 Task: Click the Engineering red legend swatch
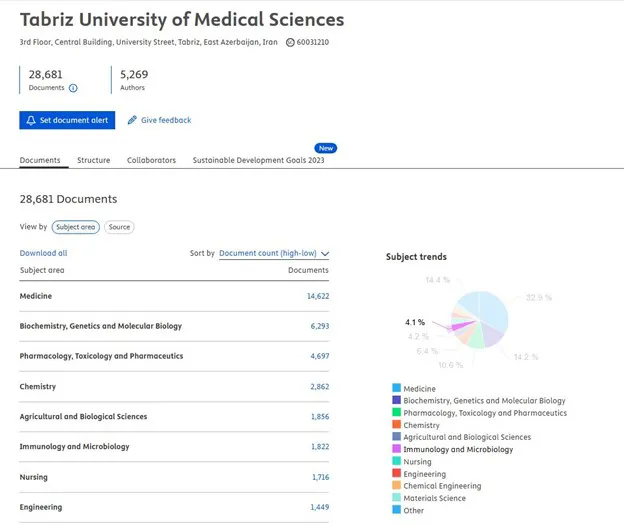396,473
